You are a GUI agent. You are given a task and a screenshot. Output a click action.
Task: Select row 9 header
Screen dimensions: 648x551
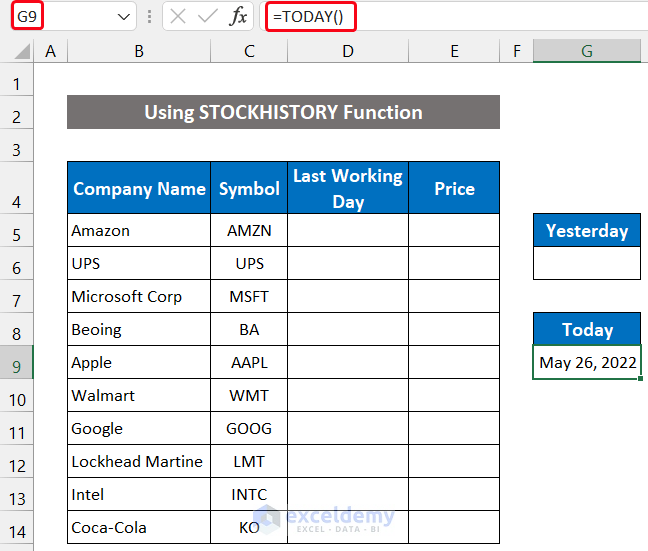16,363
